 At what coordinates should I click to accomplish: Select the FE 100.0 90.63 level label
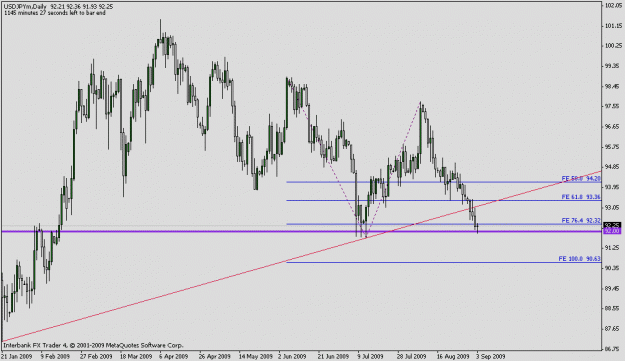point(579,259)
